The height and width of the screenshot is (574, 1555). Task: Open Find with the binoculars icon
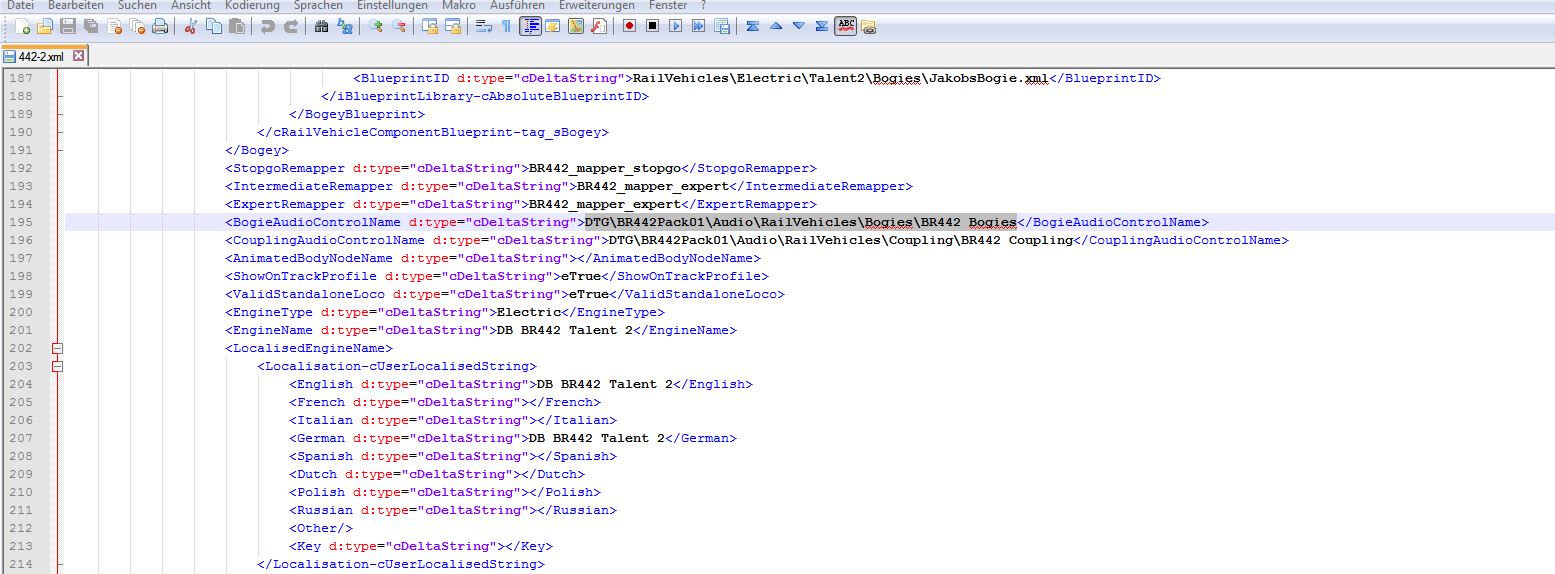click(321, 26)
